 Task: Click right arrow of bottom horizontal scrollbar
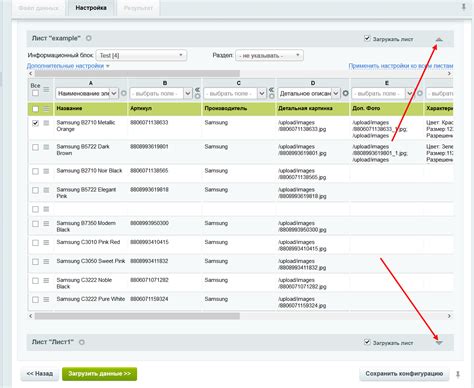coord(449,316)
